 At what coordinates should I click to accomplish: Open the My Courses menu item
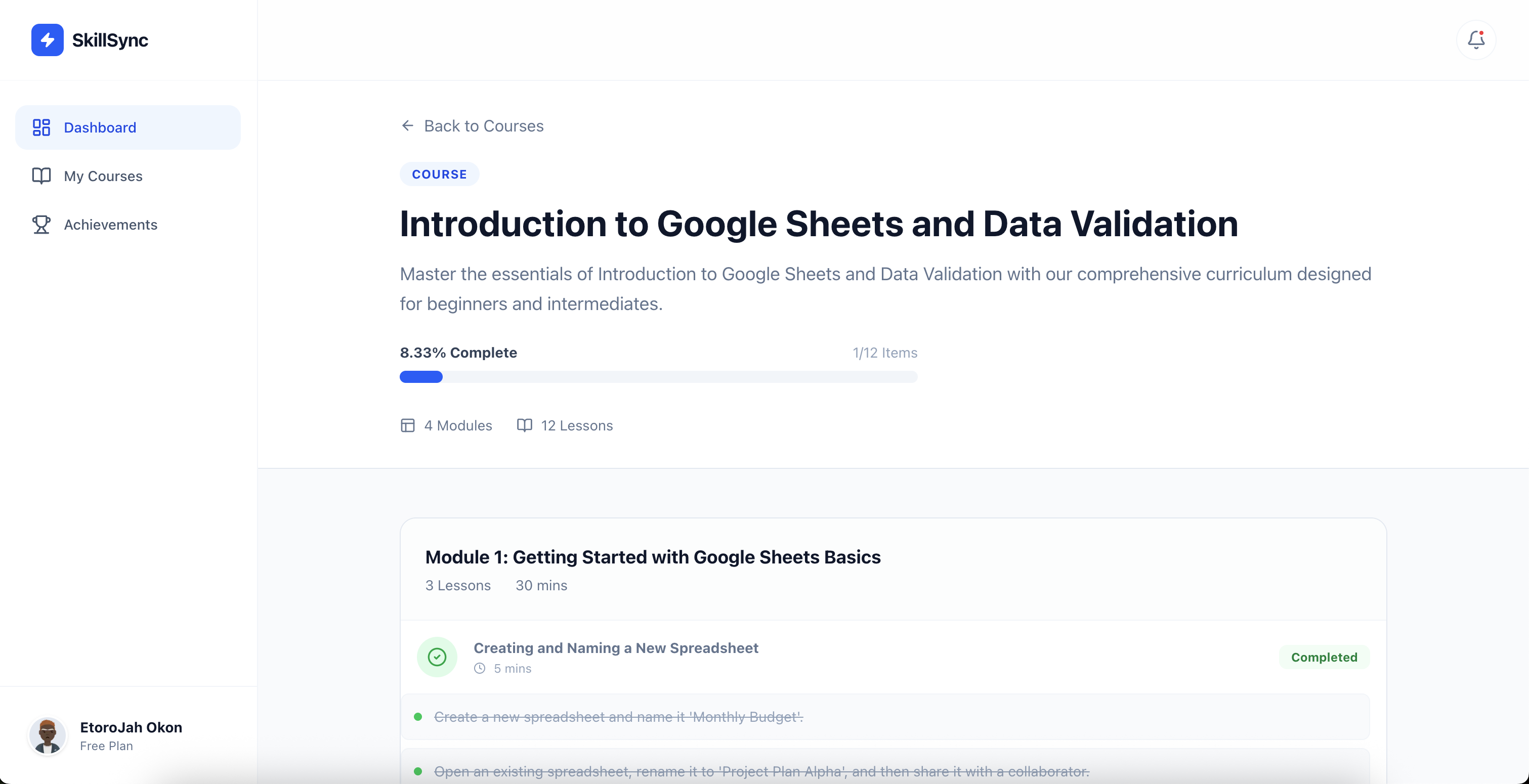103,176
